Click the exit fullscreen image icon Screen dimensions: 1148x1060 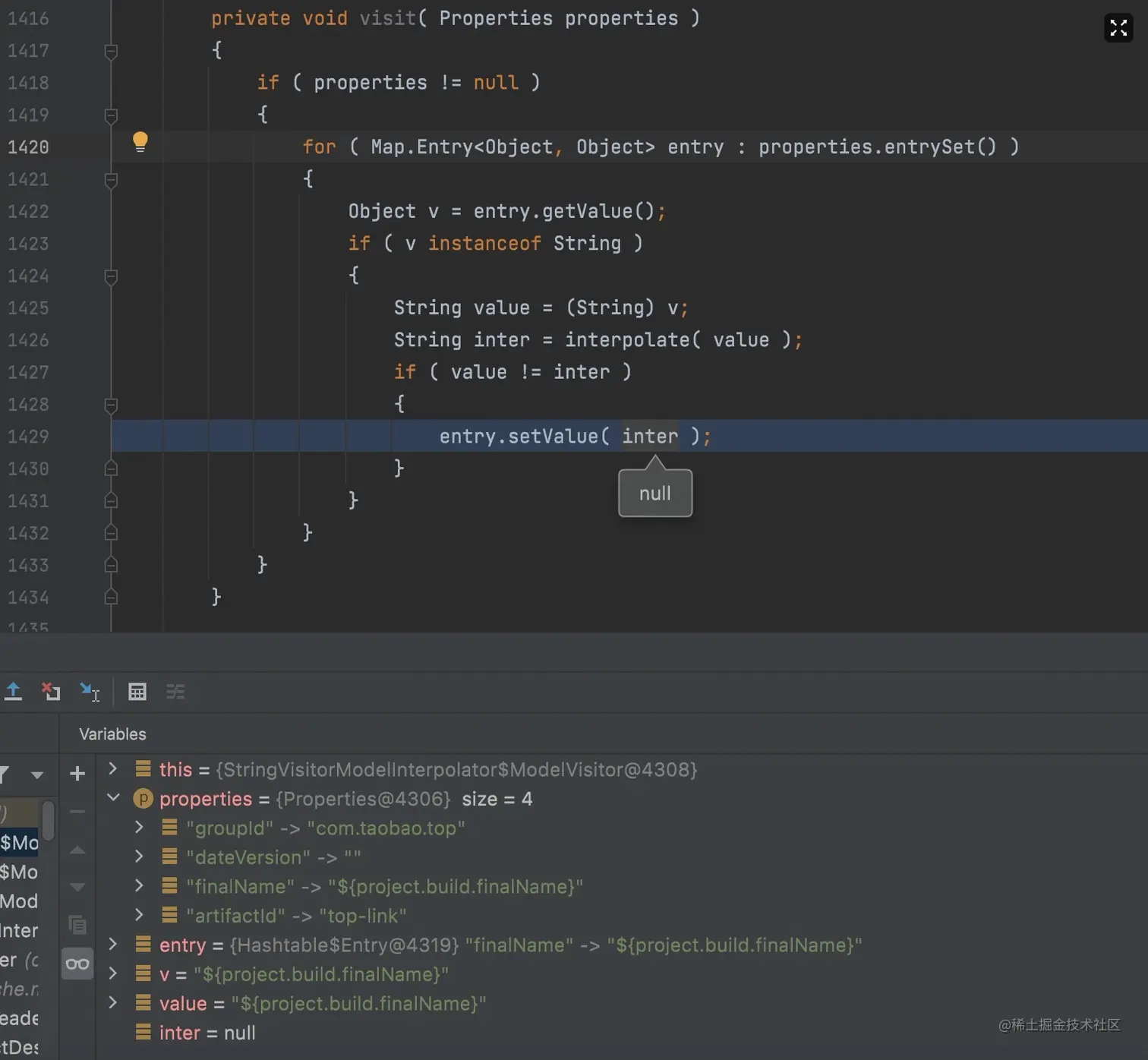point(1118,28)
